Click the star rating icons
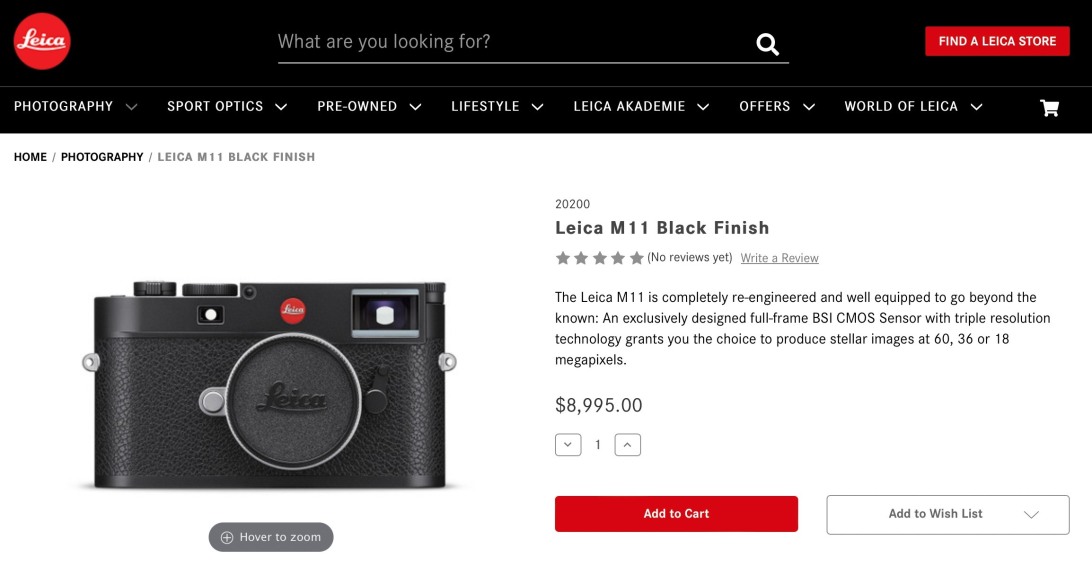Image resolution: width=1092 pixels, height=566 pixels. point(600,258)
